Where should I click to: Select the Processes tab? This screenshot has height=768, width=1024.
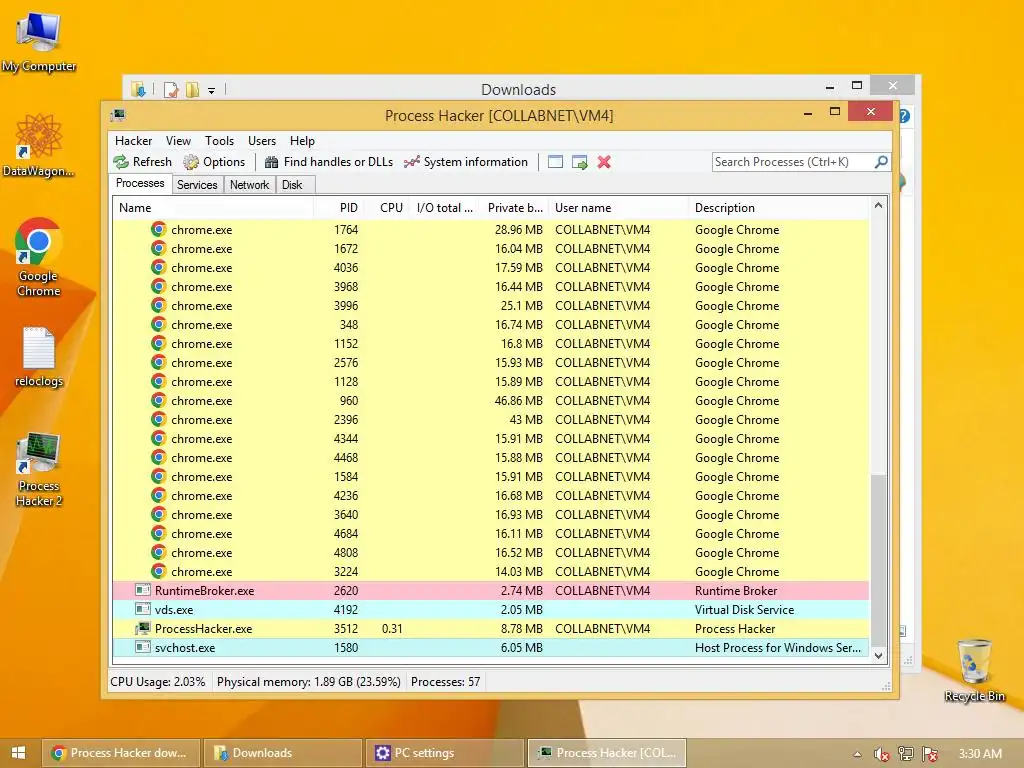click(140, 184)
